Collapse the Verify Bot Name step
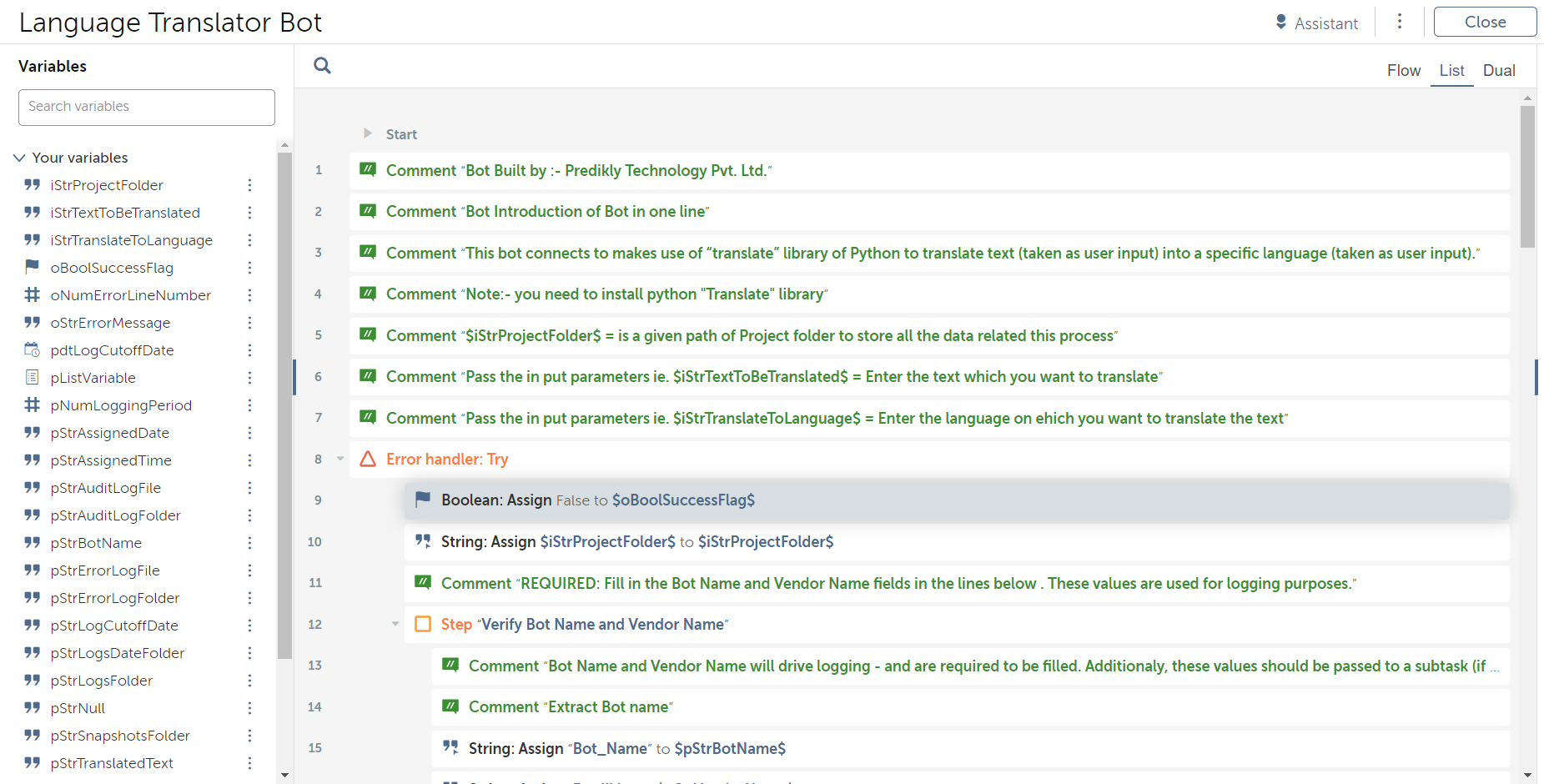1544x784 pixels. pos(395,624)
